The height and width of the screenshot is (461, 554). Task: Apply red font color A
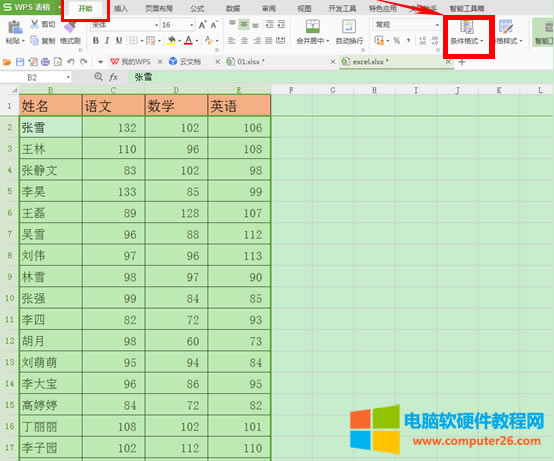(x=188, y=41)
